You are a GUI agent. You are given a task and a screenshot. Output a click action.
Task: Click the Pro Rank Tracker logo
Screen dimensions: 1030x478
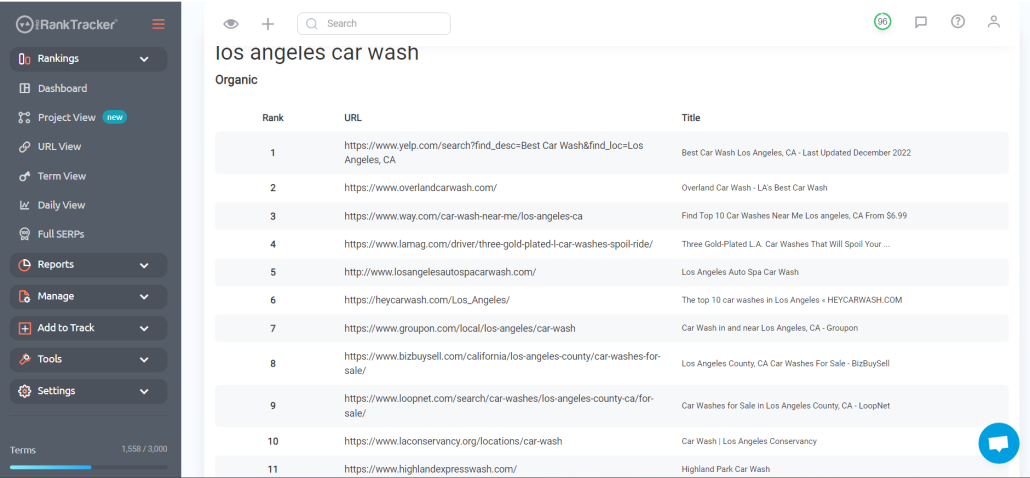coord(66,24)
